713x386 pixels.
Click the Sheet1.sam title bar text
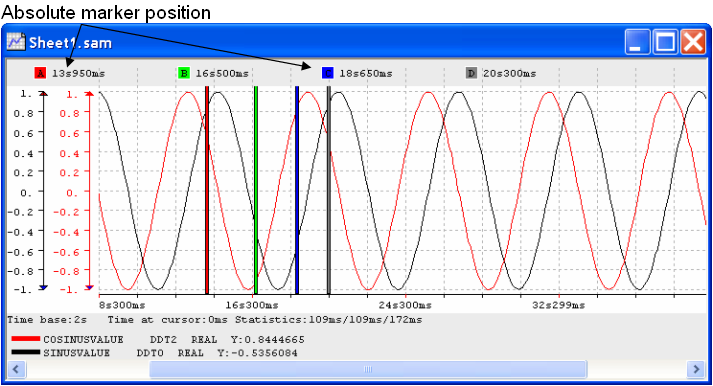click(x=70, y=43)
